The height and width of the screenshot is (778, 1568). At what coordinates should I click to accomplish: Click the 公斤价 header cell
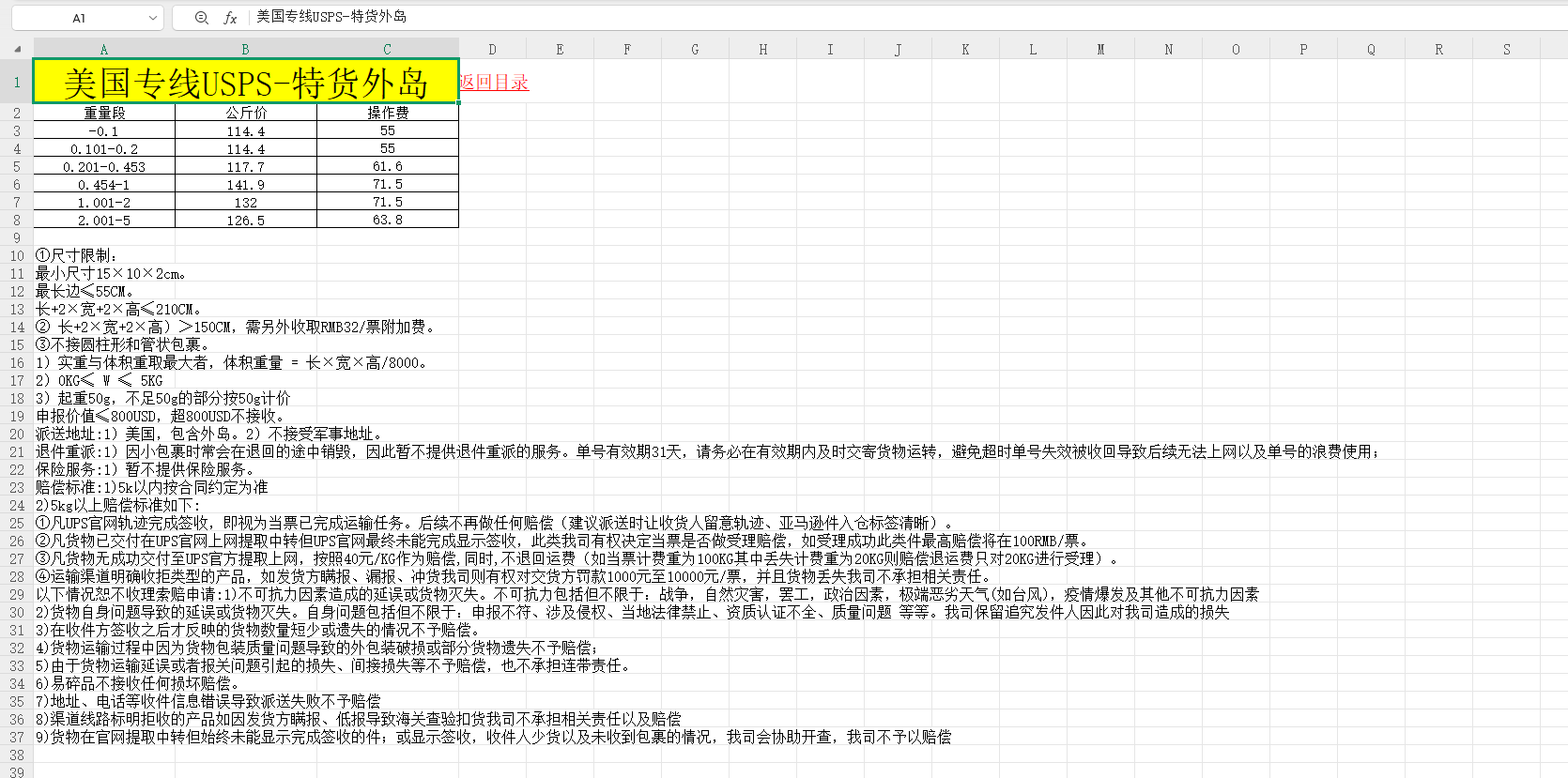click(x=246, y=113)
